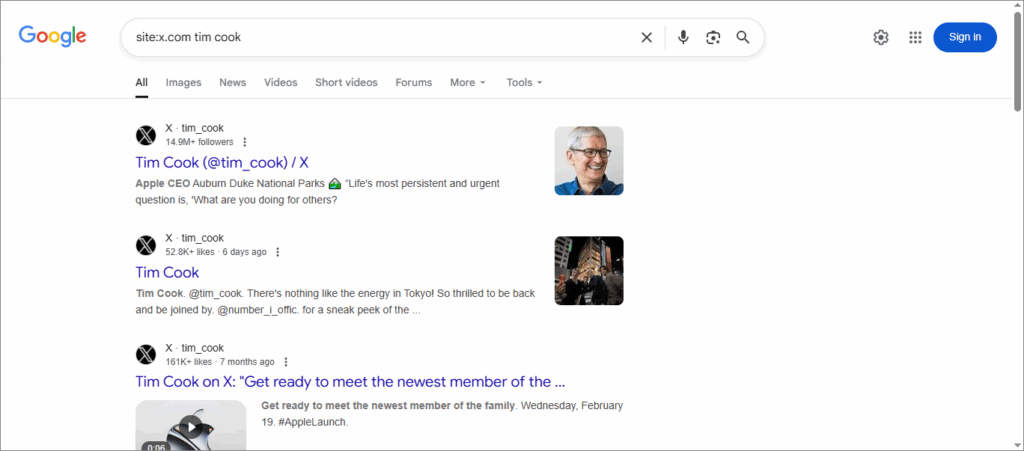This screenshot has width=1024, height=451.
Task: Play the Apple launch video thumbnail
Action: click(190, 424)
